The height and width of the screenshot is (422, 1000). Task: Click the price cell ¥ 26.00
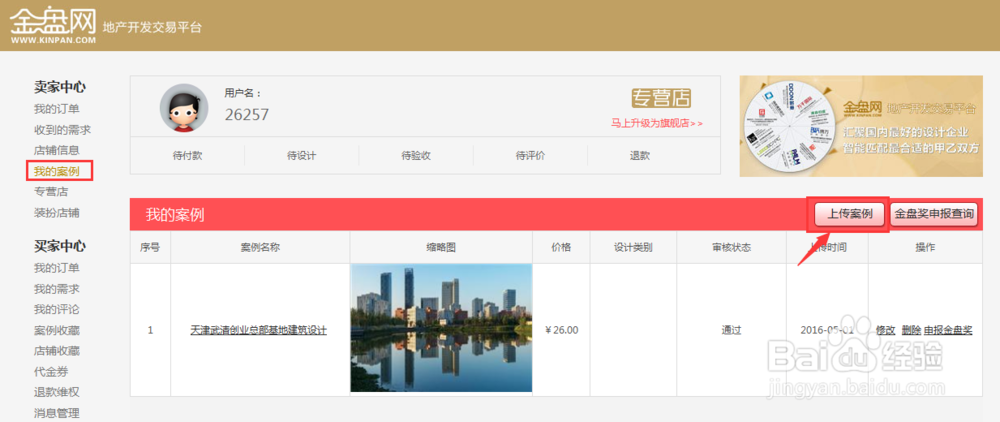pos(562,330)
